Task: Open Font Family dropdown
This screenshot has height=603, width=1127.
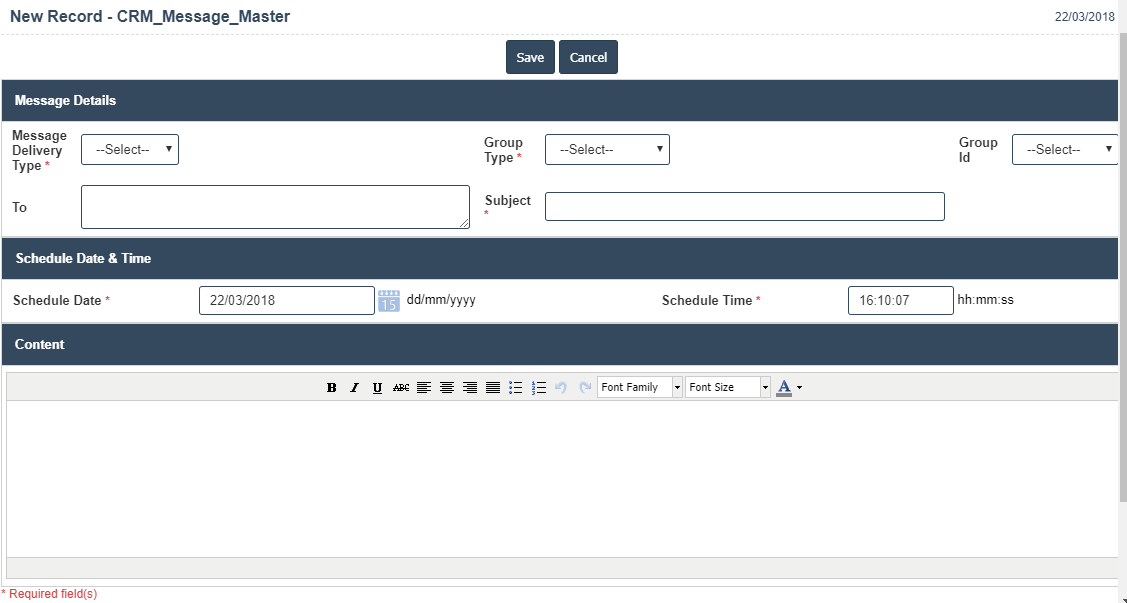Action: click(640, 387)
